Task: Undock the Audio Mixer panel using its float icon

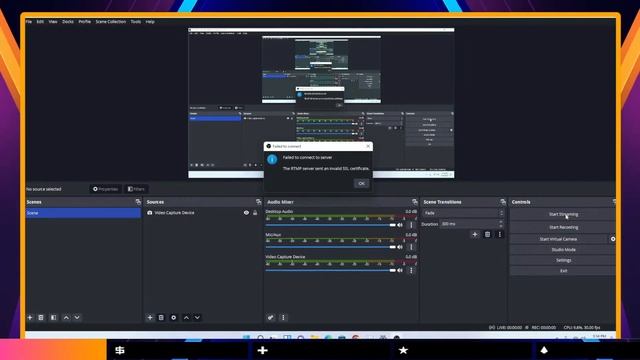Action: coord(415,202)
